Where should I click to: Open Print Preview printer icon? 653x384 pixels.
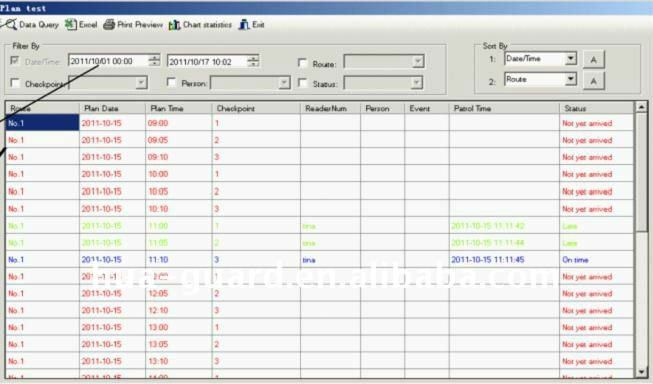click(109, 25)
